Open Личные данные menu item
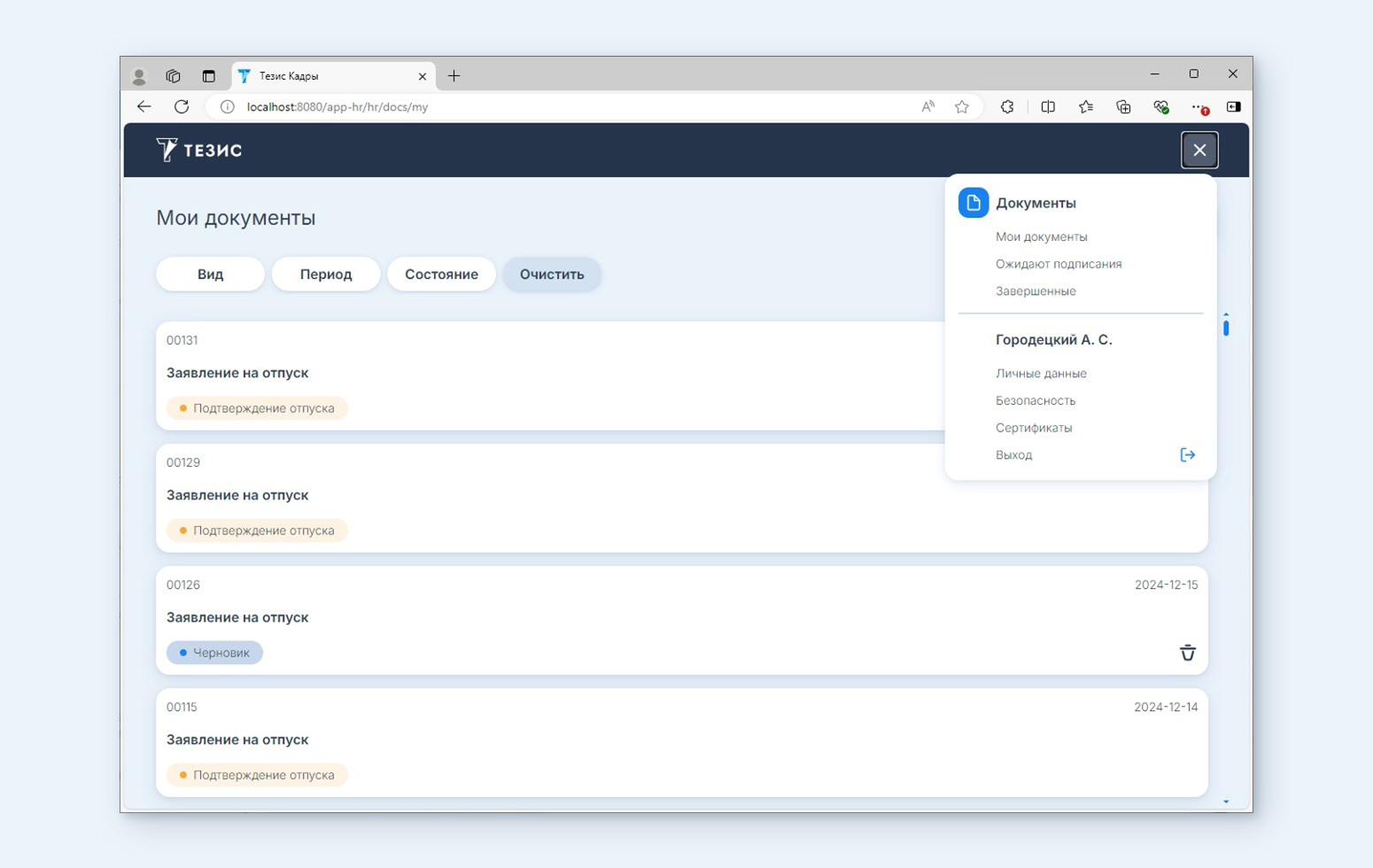Viewport: 1373px width, 868px height. coord(1041,374)
